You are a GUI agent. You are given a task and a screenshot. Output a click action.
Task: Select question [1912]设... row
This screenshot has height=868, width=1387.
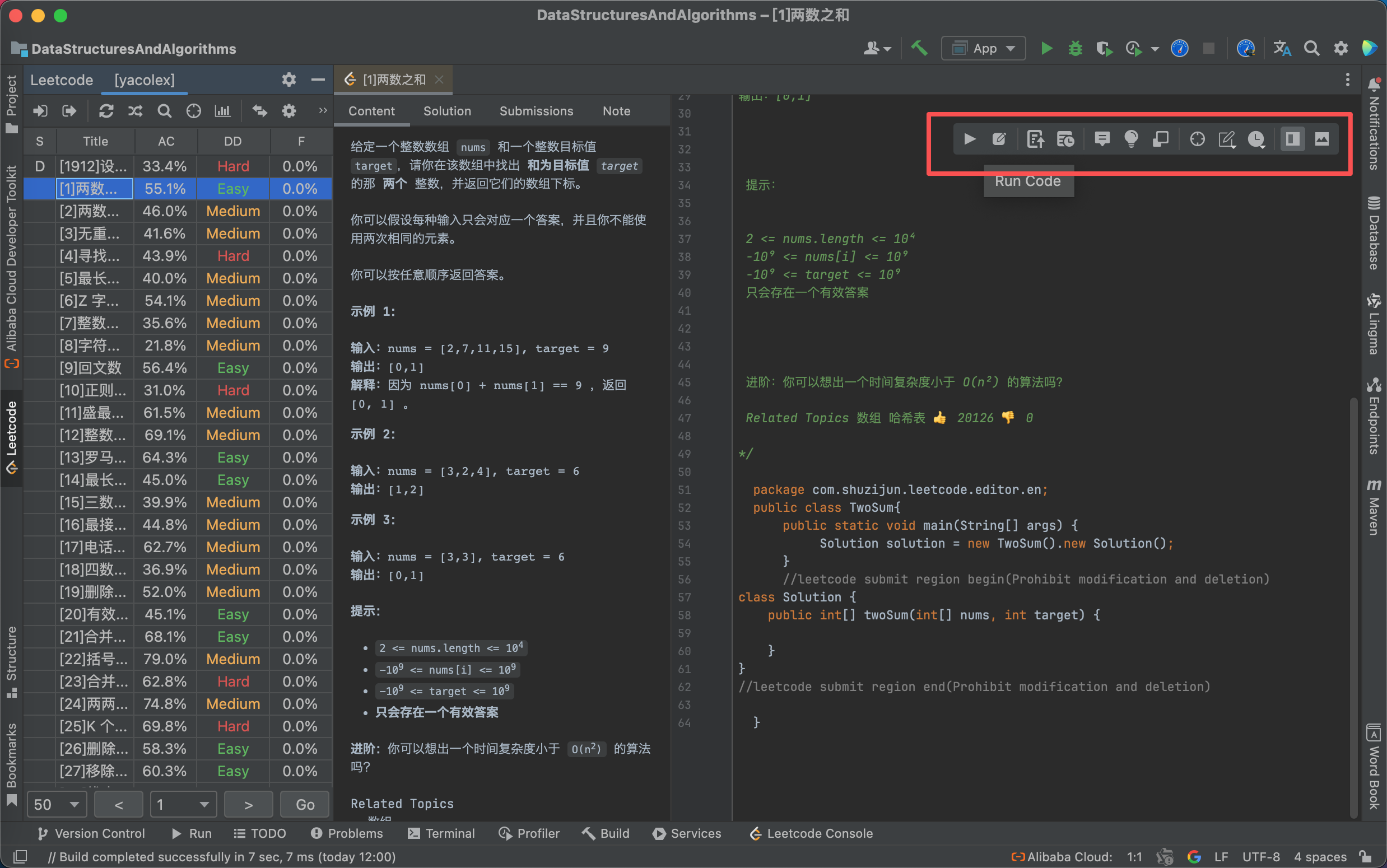(178, 166)
